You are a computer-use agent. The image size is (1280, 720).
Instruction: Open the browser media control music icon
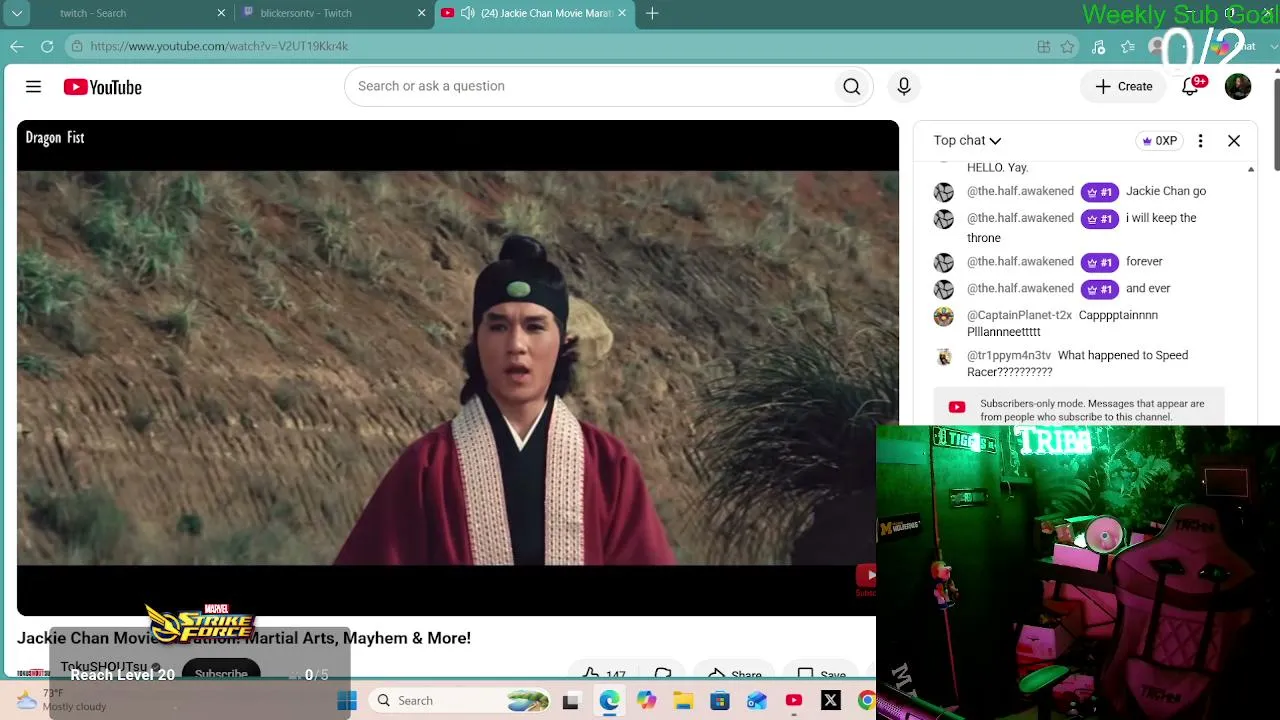point(1098,46)
